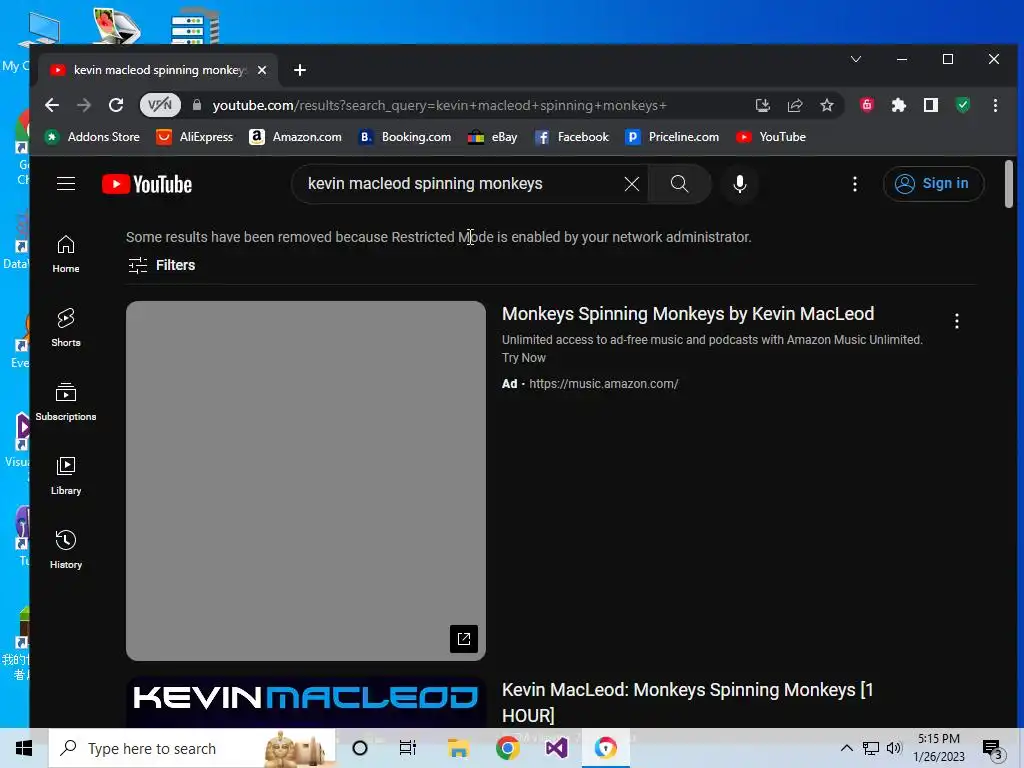Open Library in the sidebar
Screen dimensions: 1024x768
coord(66,476)
